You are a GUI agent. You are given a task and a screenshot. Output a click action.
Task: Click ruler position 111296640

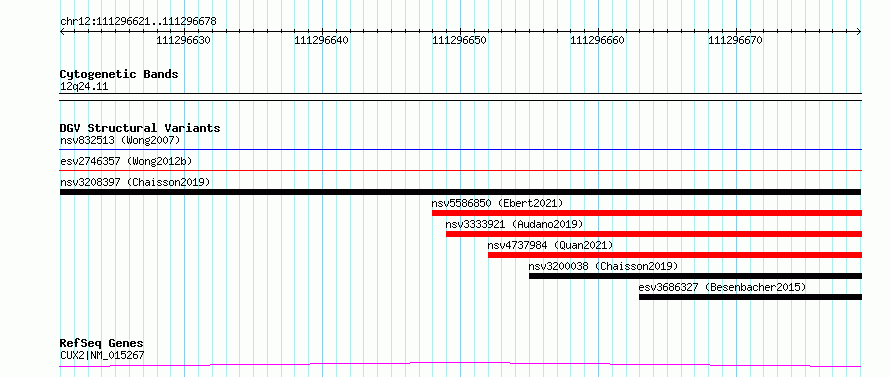[321, 40]
